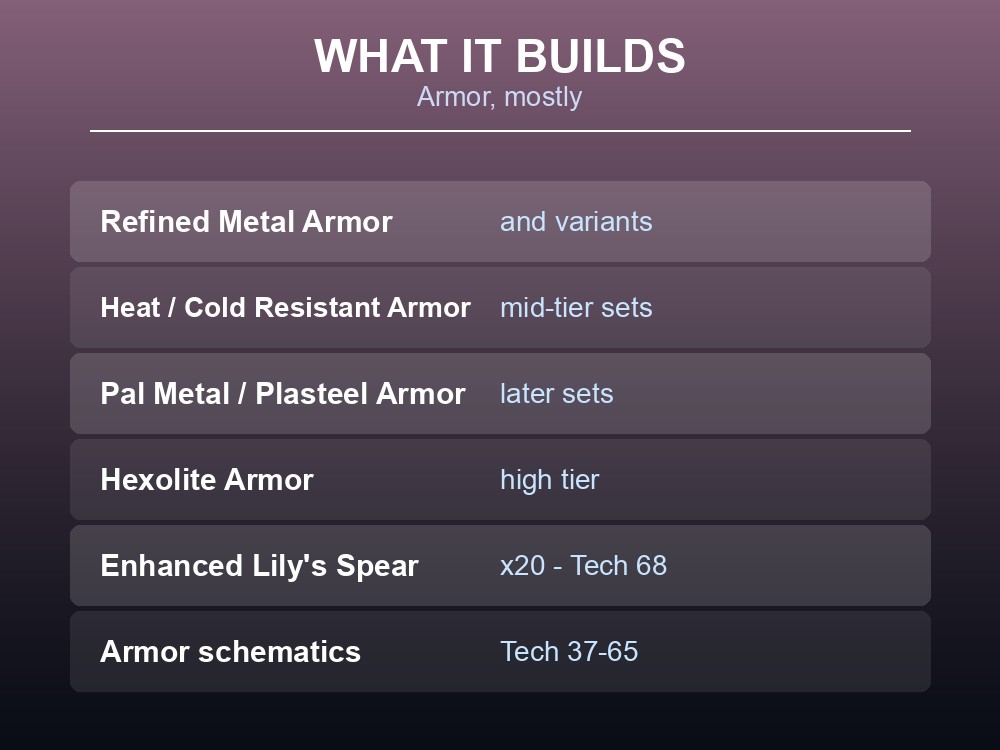This screenshot has height=750, width=1000.
Task: Click the WHAT IT BUILDS heading
Action: (499, 56)
